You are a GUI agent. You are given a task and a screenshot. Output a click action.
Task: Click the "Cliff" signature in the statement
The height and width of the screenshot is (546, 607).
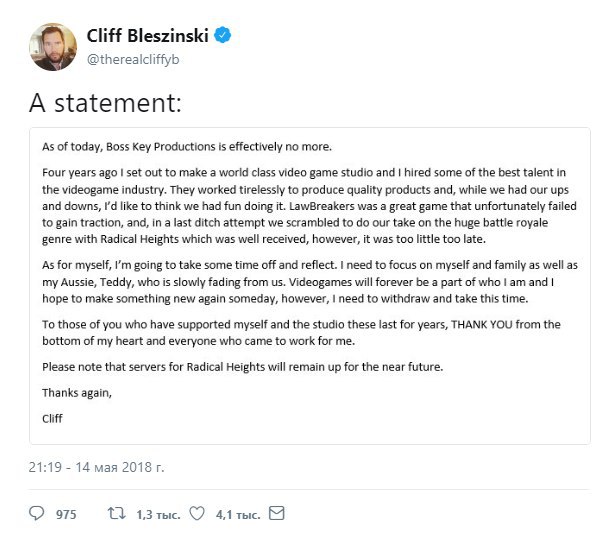point(52,418)
